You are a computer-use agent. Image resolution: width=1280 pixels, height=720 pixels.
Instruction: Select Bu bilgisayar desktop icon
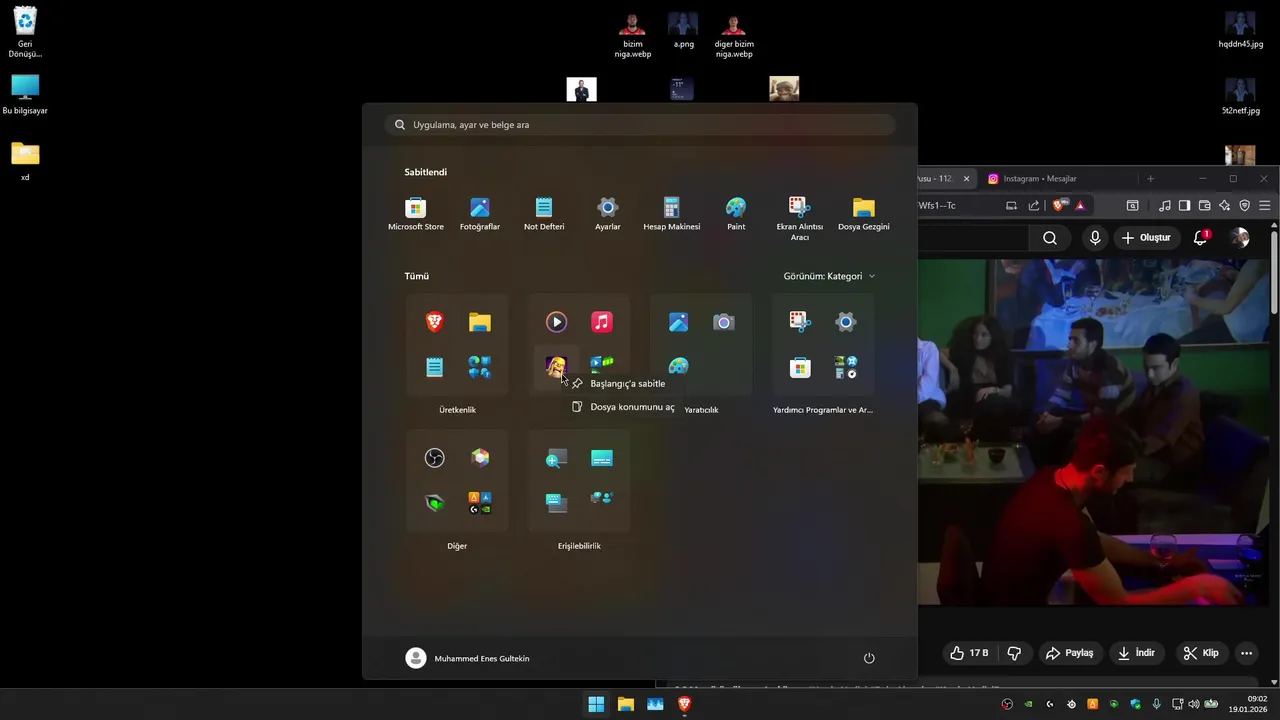pyautogui.click(x=25, y=95)
